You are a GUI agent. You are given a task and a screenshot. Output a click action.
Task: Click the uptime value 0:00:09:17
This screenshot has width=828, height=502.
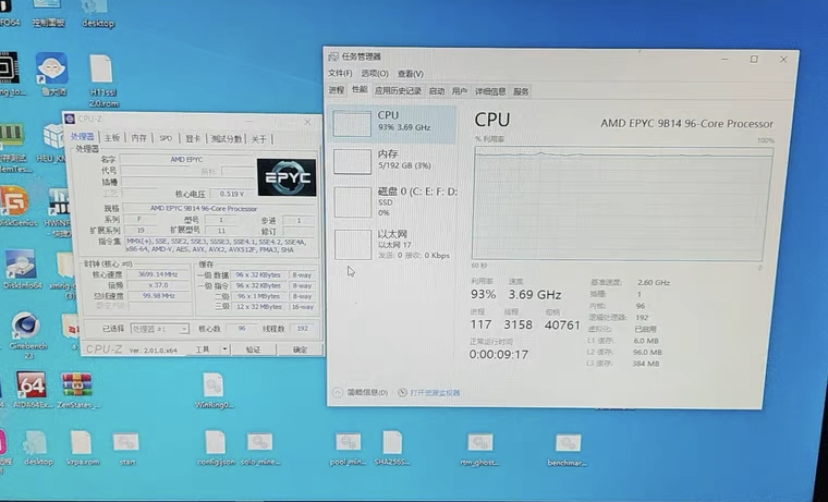(498, 354)
